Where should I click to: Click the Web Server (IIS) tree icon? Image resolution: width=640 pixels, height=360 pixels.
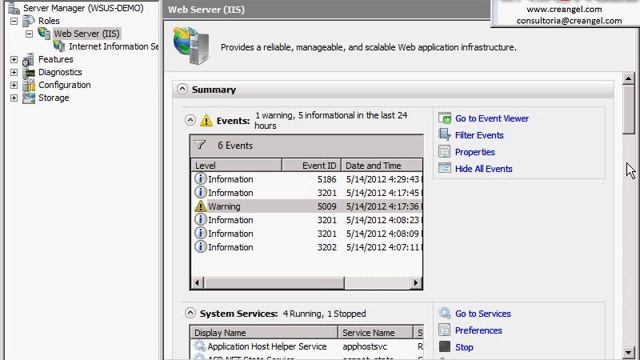(x=44, y=33)
